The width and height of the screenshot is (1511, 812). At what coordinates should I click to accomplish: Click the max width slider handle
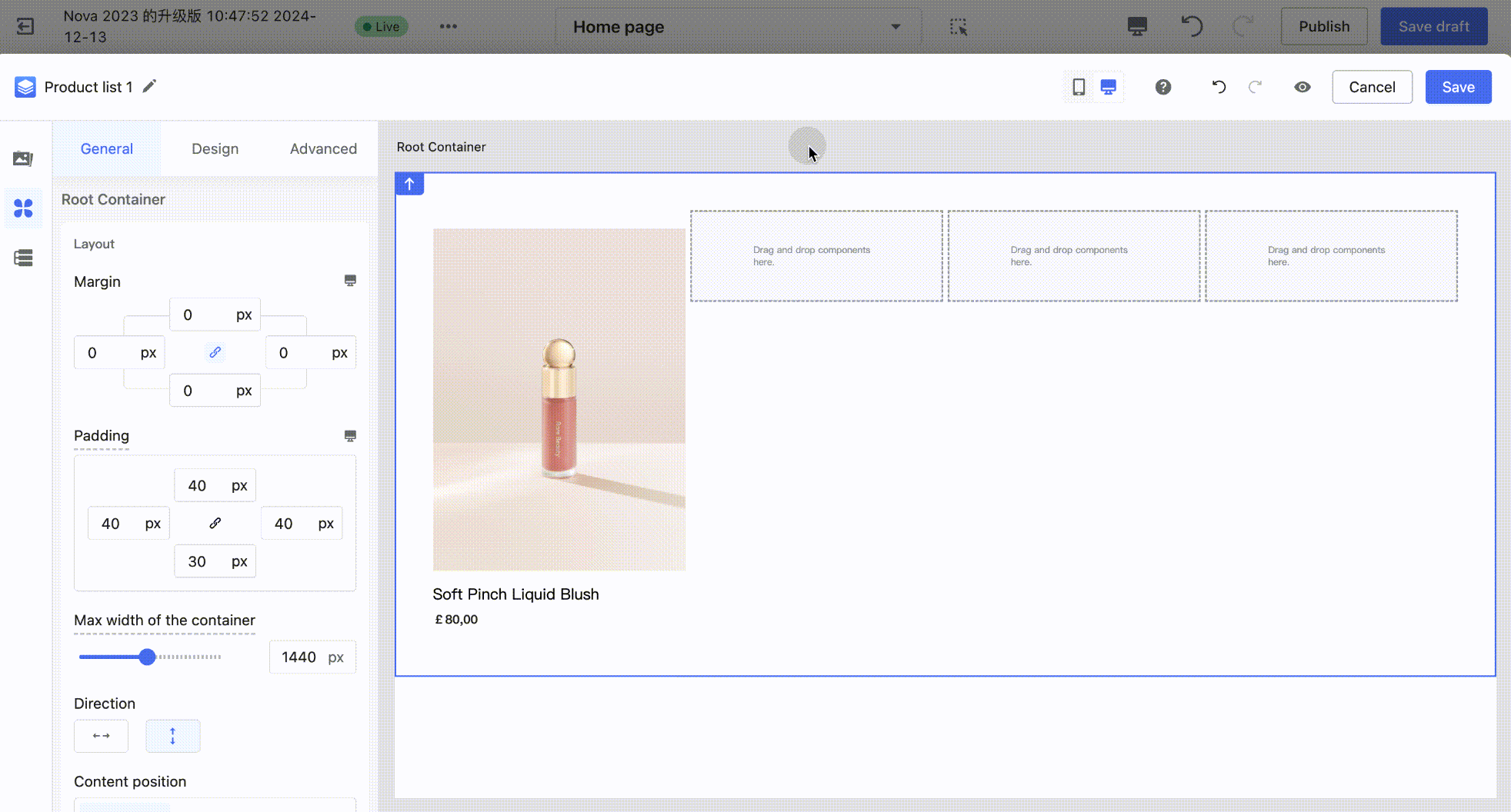[147, 657]
